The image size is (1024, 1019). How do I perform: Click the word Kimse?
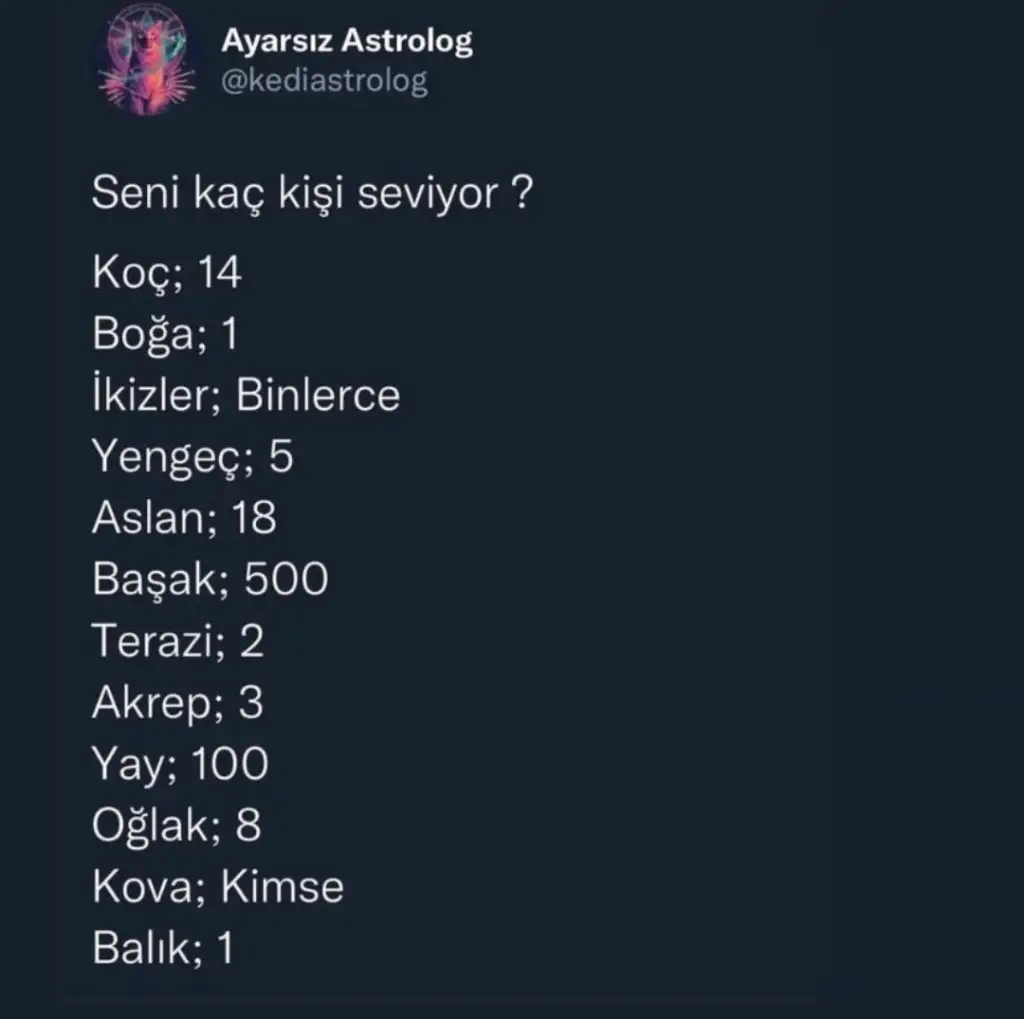[281, 888]
